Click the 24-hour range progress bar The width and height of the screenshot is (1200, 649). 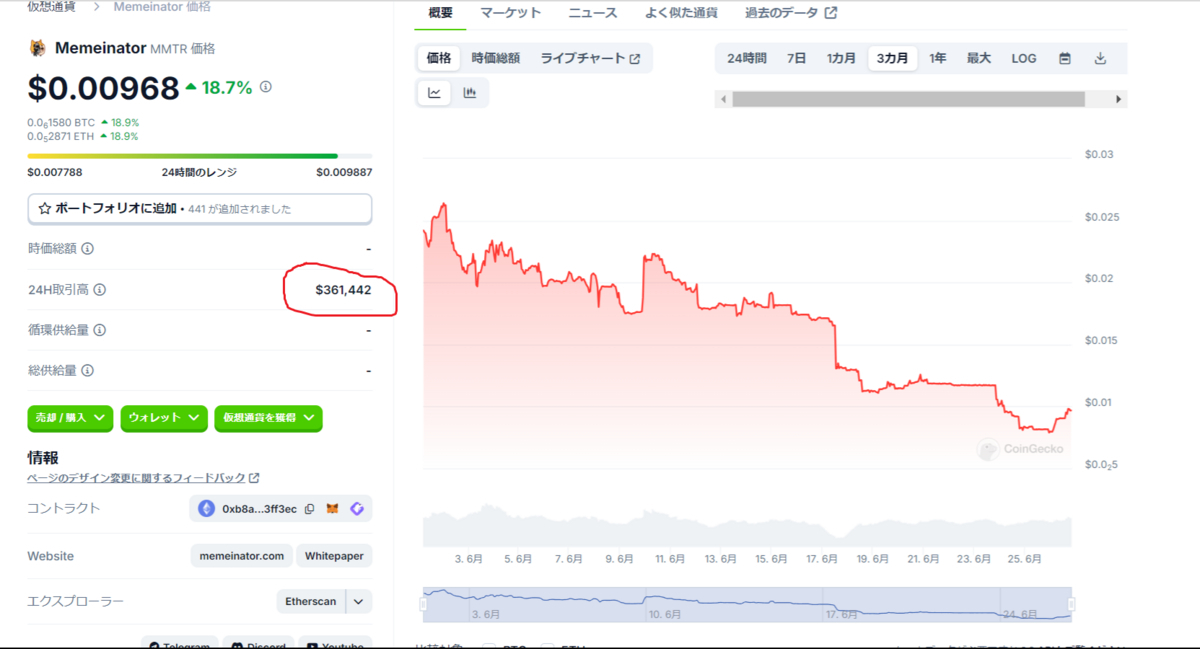pos(200,156)
